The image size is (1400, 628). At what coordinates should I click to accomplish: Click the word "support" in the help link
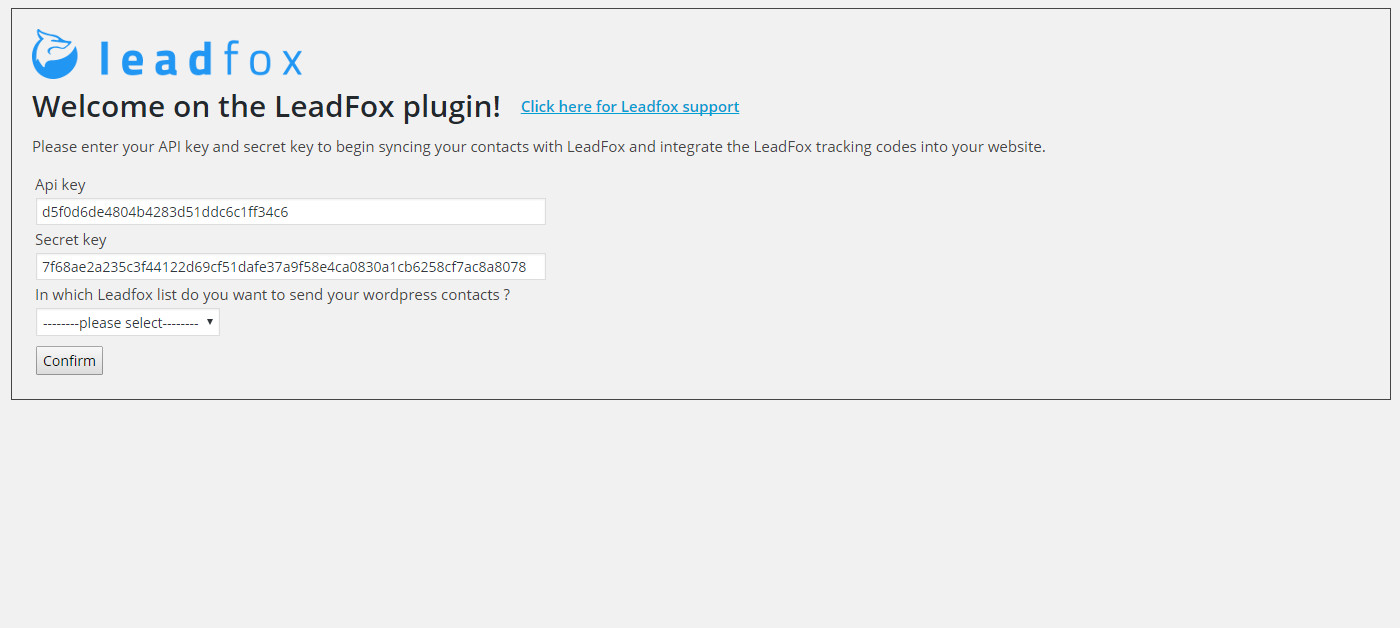point(710,107)
